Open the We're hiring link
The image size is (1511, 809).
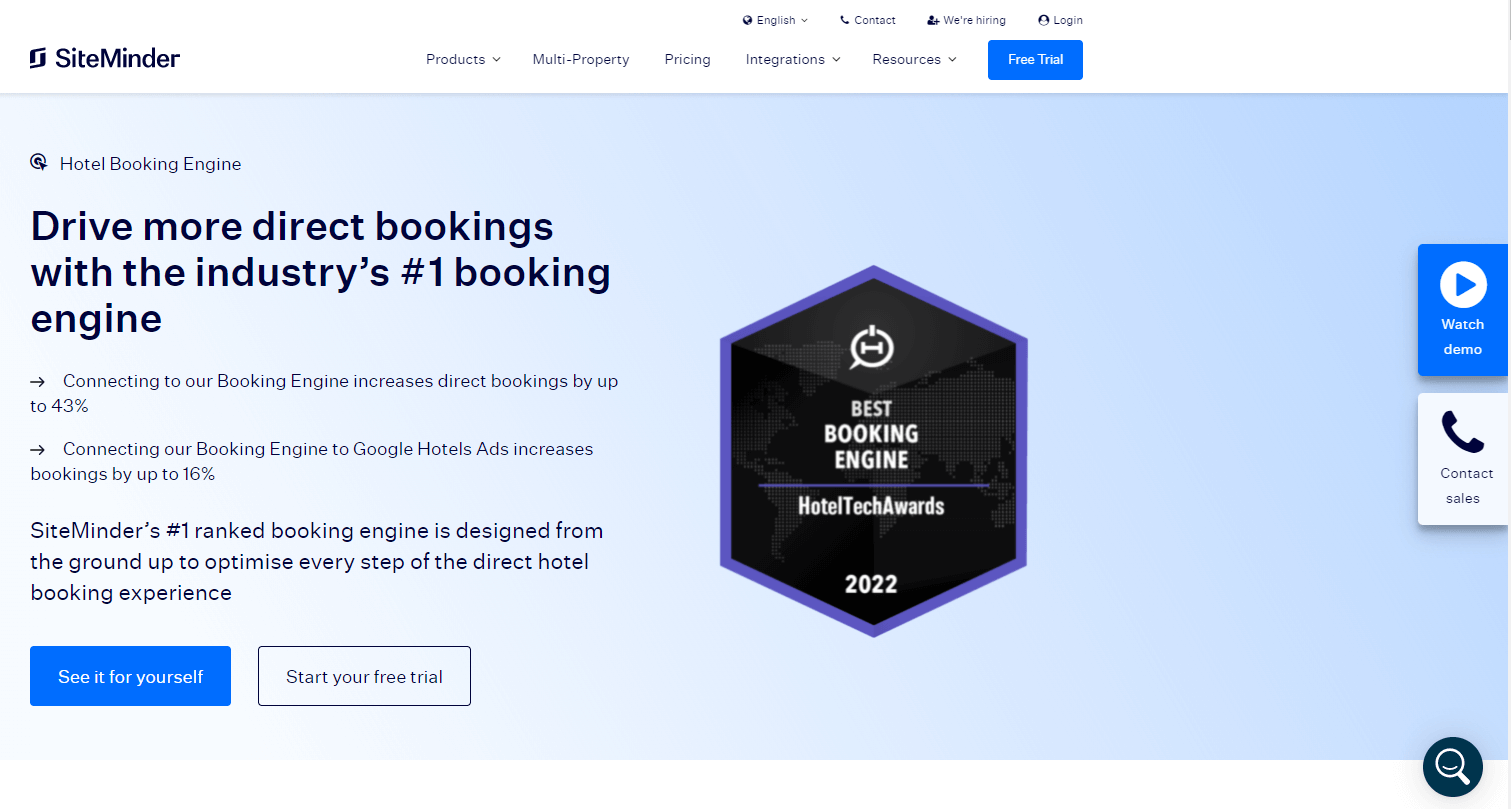[974, 20]
